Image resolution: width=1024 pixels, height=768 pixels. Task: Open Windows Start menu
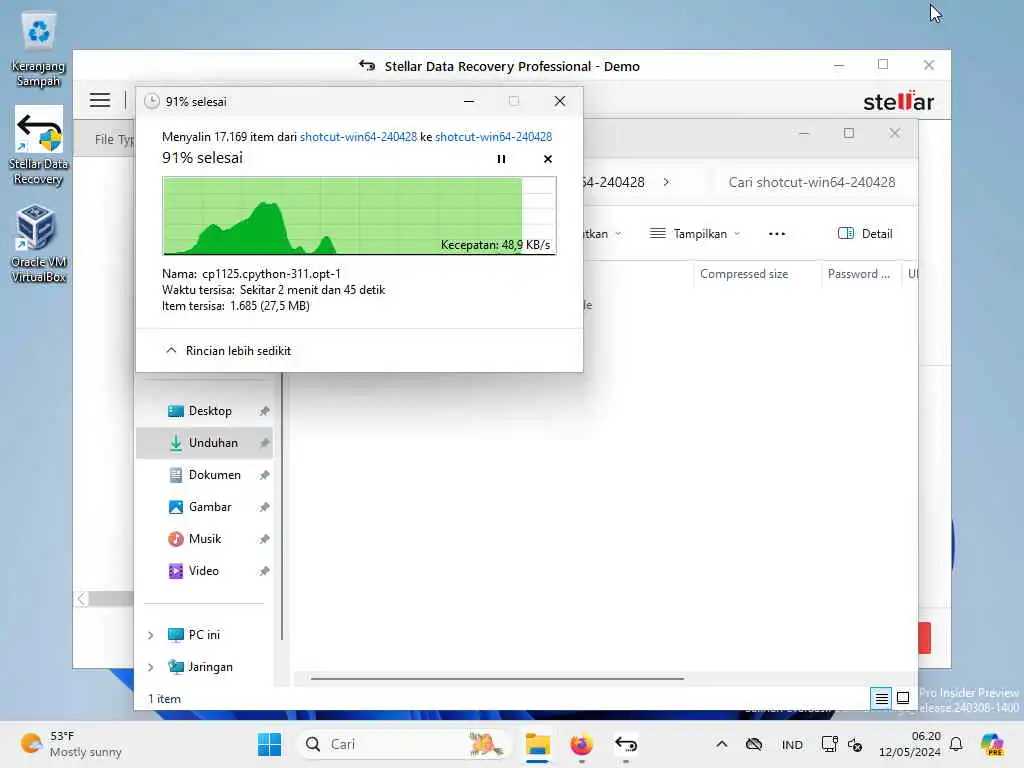[269, 744]
